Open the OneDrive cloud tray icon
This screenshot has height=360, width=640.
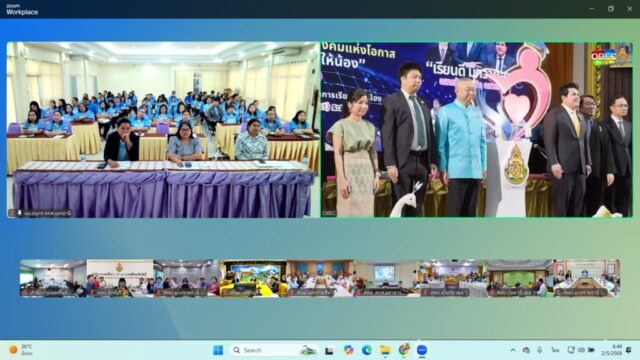(x=526, y=350)
